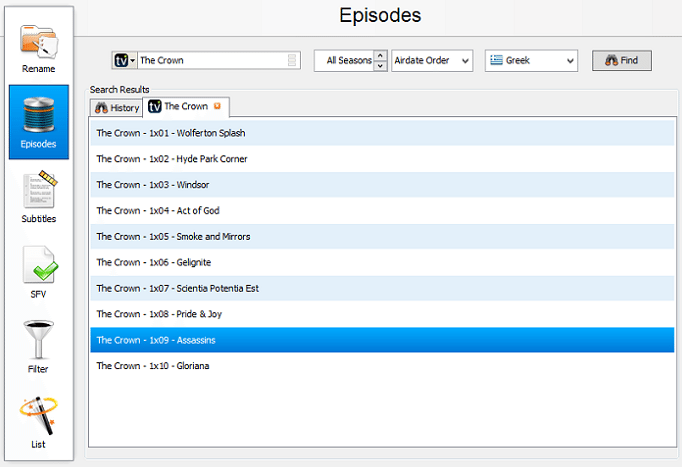Click the TV database source icon

pos(124,60)
